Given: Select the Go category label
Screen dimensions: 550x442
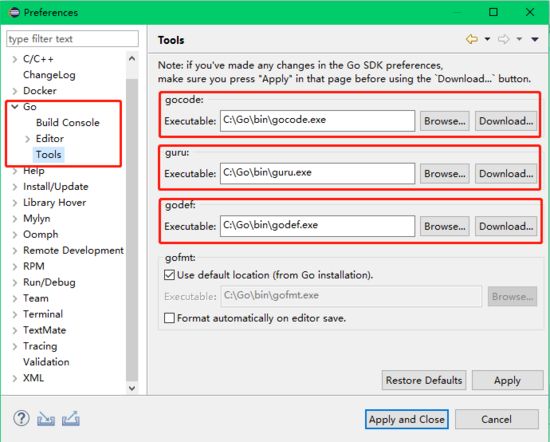Looking at the screenshot, I should point(30,106).
